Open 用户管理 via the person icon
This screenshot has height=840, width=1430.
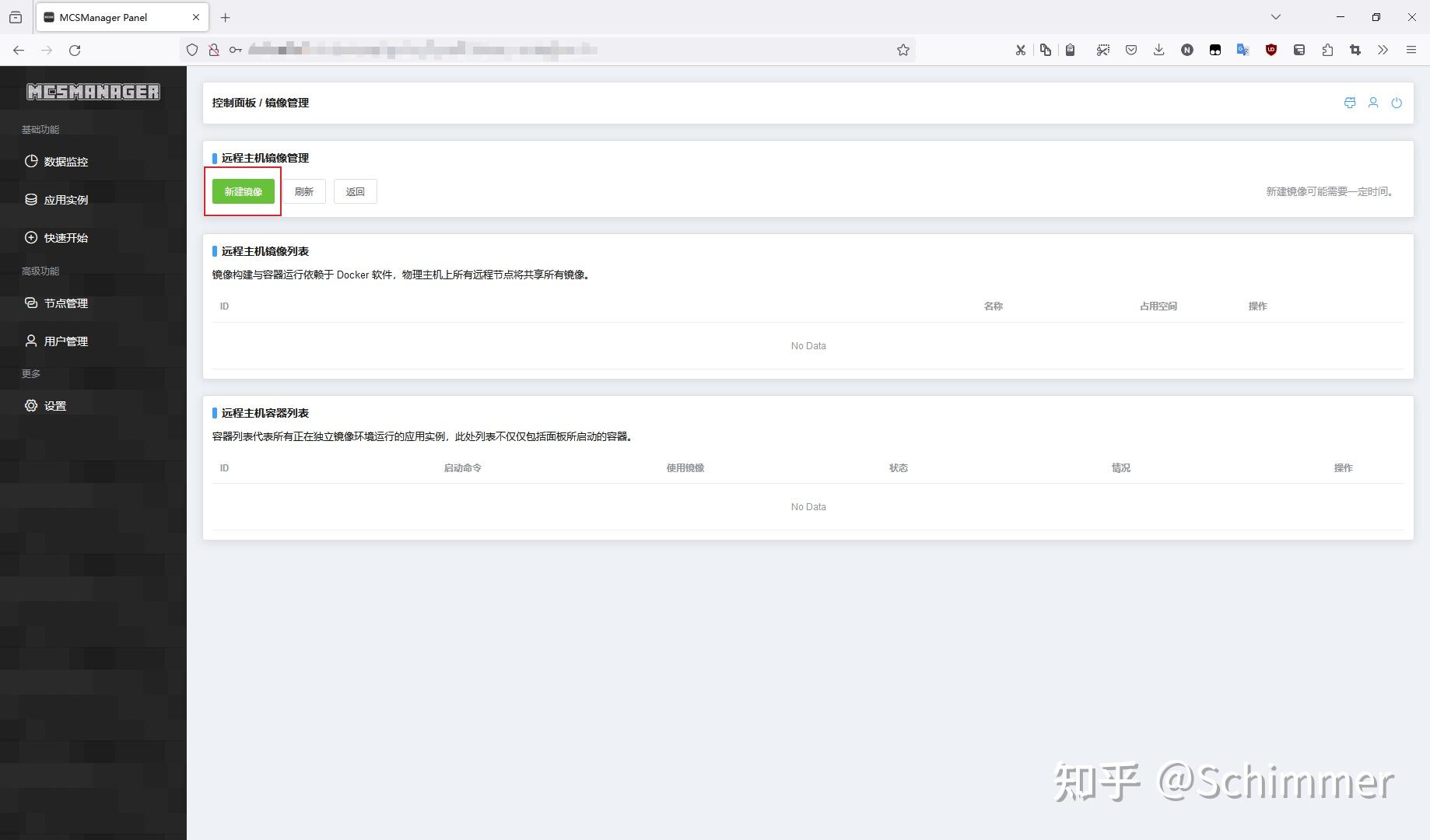tap(31, 341)
